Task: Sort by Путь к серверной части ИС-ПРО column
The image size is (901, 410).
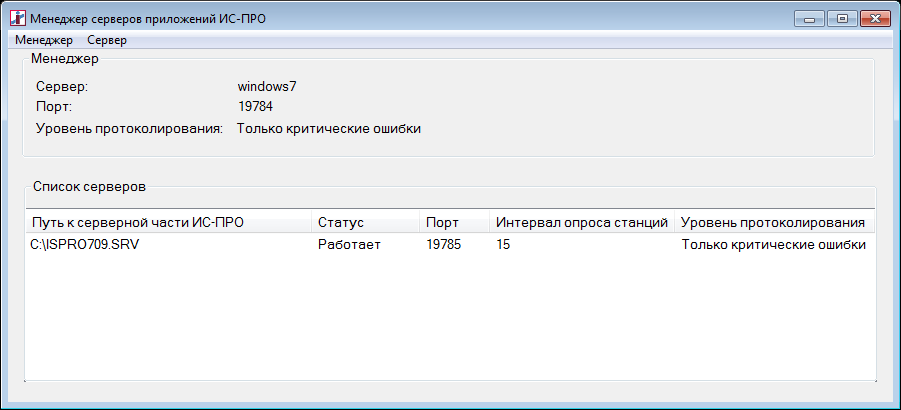Action: pos(168,222)
